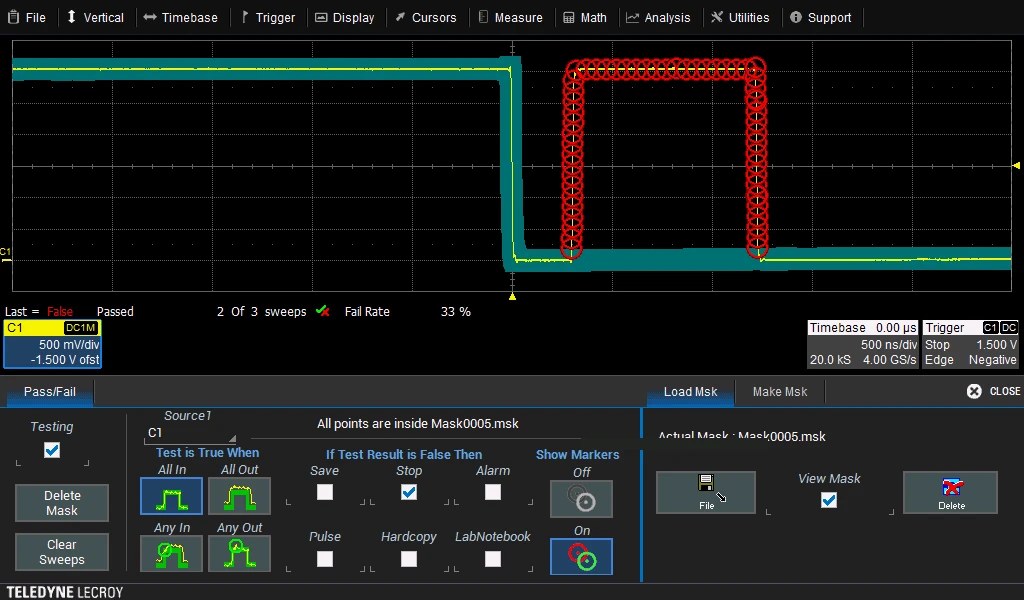Image resolution: width=1024 pixels, height=600 pixels.
Task: Select the All Out test condition icon
Action: [239, 496]
